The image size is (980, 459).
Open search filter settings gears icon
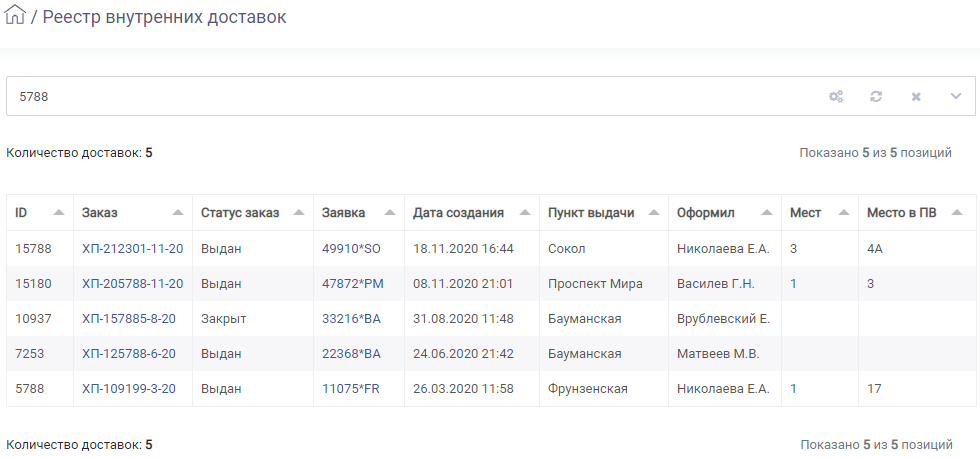click(836, 96)
